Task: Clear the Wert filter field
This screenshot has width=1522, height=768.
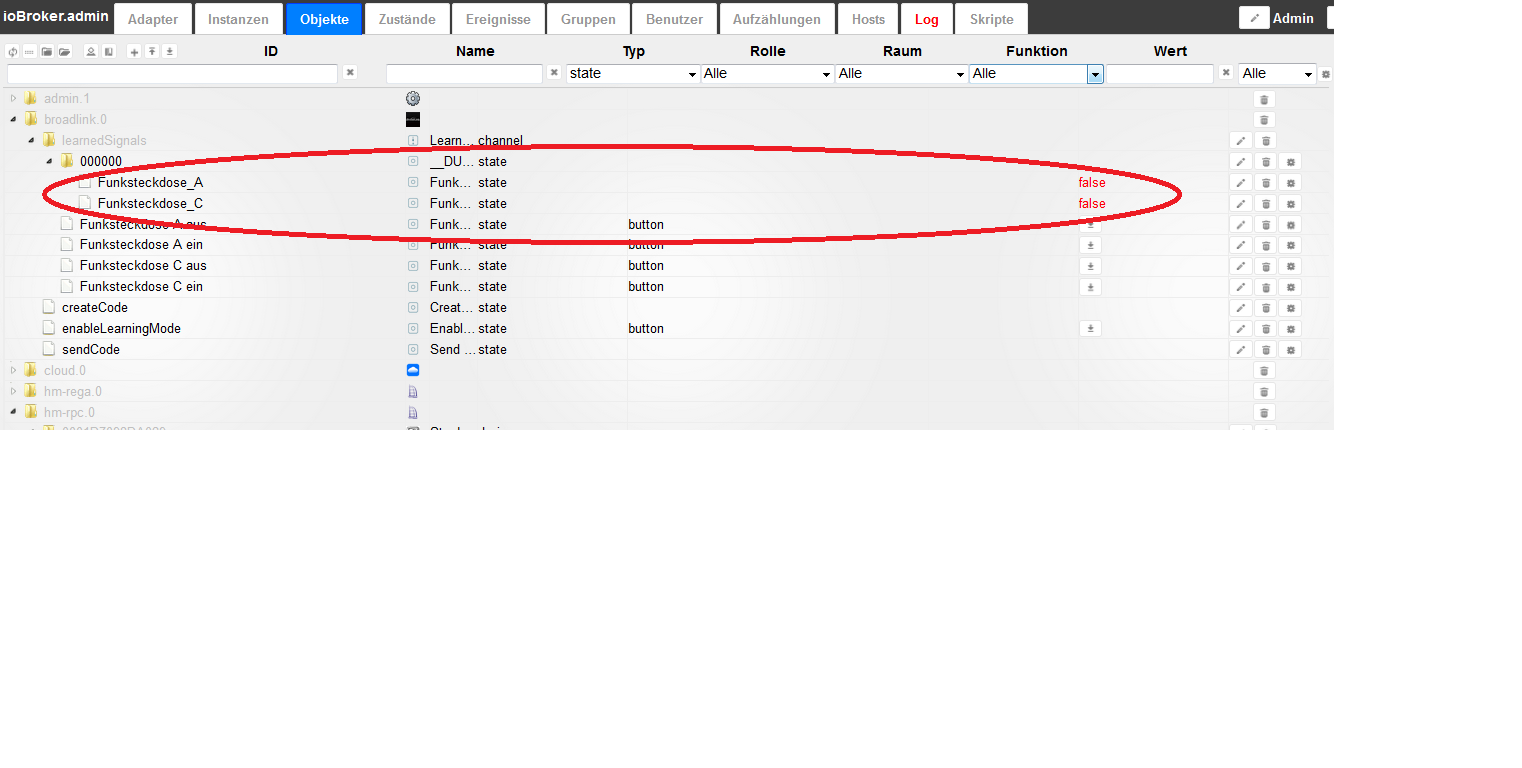Action: [x=1225, y=73]
